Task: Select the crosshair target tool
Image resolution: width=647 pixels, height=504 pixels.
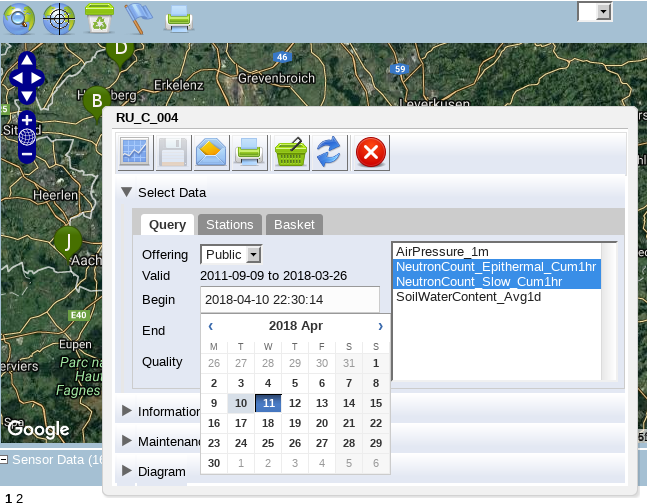Action: point(59,17)
